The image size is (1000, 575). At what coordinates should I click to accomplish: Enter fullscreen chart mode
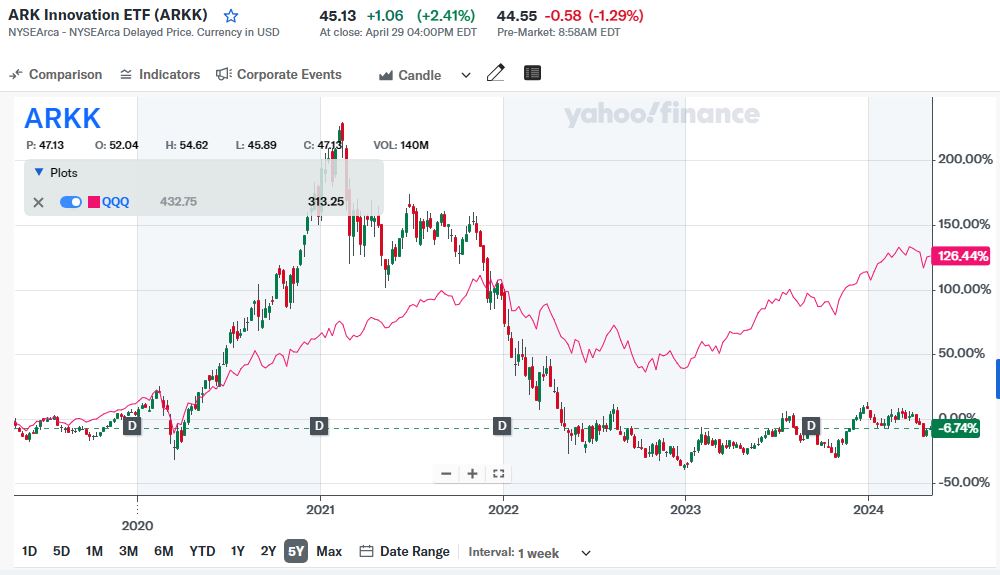[x=499, y=474]
